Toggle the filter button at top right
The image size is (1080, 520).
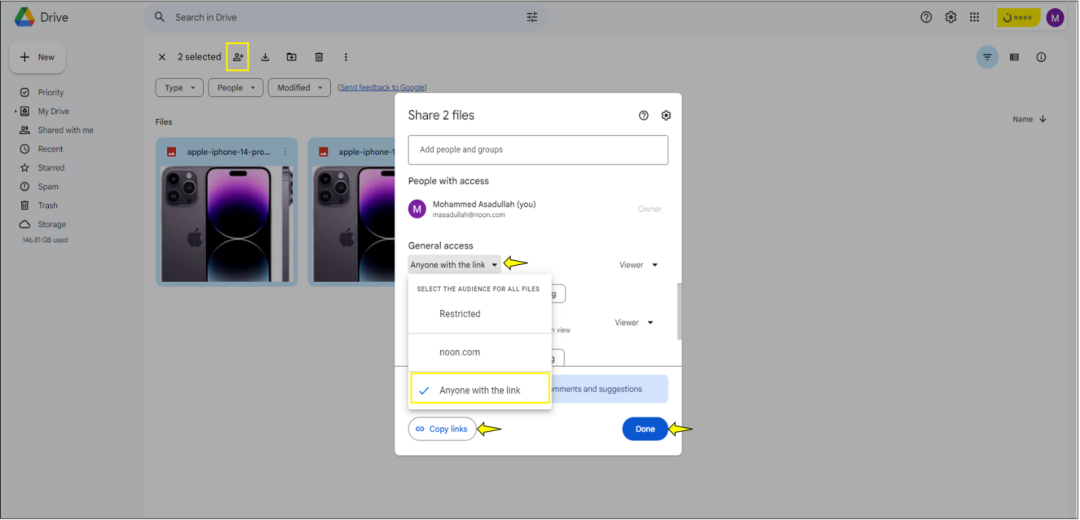(x=987, y=57)
